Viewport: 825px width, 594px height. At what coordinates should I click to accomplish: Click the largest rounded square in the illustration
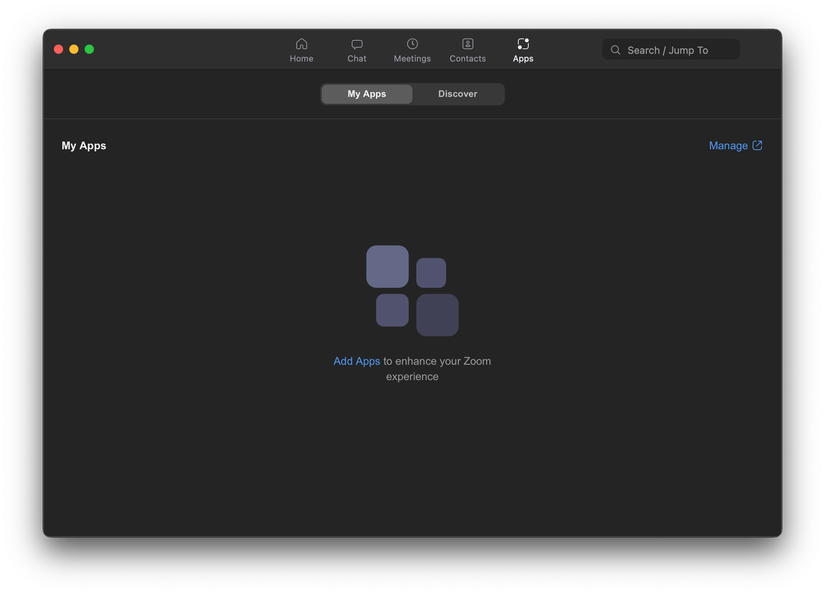(x=387, y=266)
